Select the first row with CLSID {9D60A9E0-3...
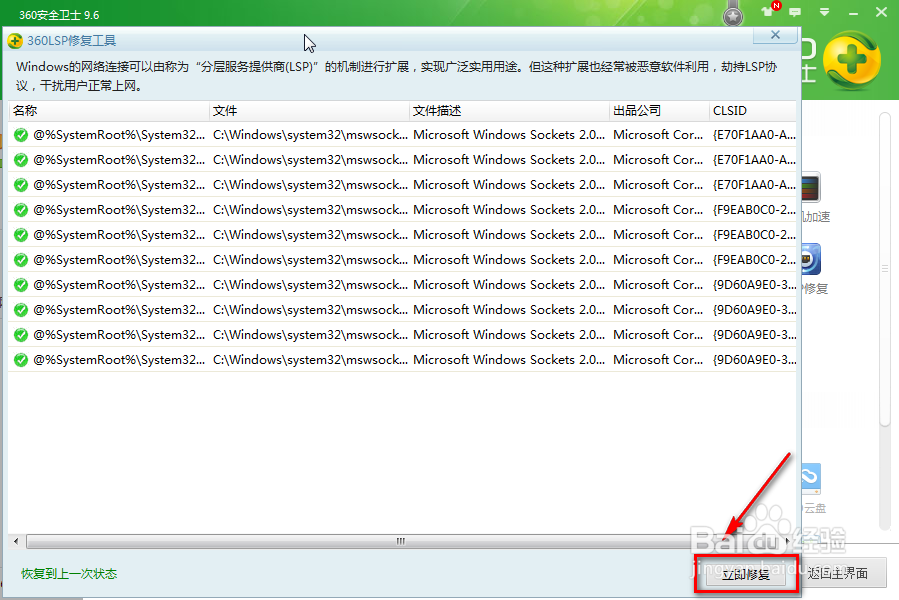 coord(402,285)
